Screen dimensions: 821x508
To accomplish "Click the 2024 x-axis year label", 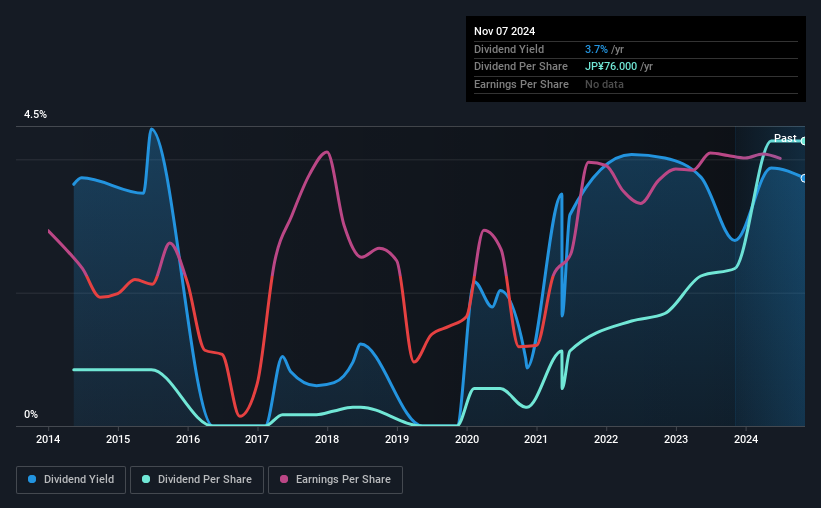I will pyautogui.click(x=746, y=439).
